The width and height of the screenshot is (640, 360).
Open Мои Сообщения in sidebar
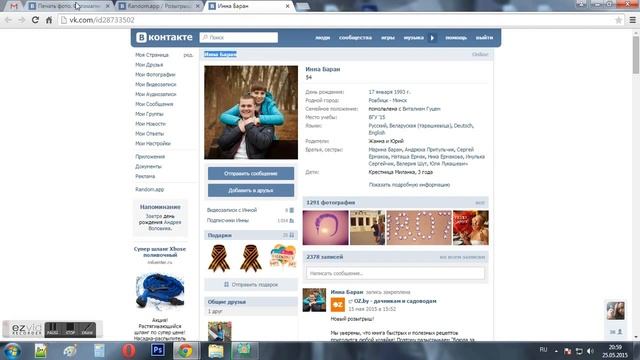(x=154, y=104)
